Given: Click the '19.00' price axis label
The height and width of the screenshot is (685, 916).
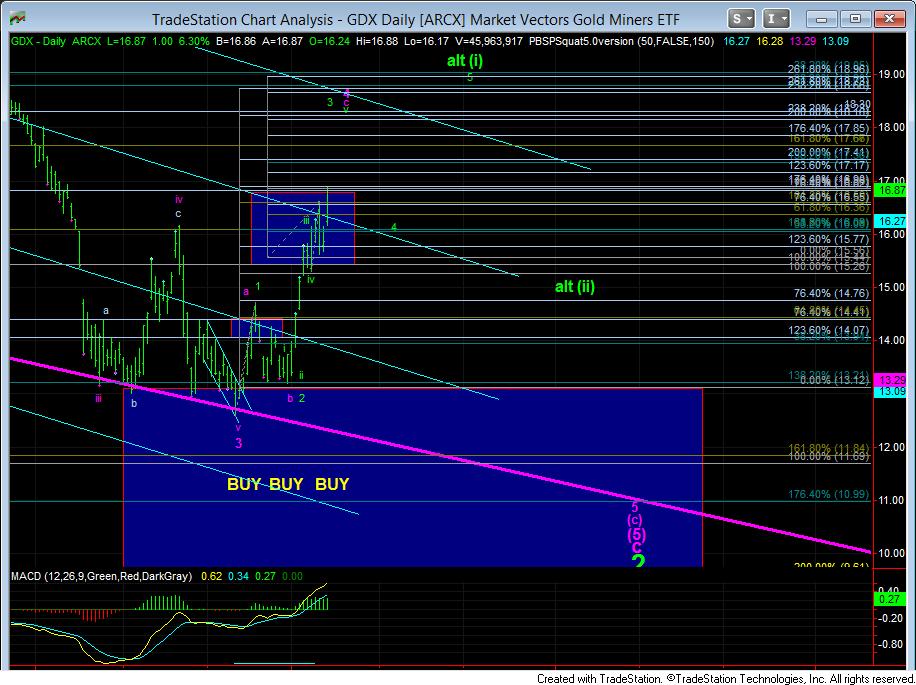Looking at the screenshot, I should pos(890,74).
